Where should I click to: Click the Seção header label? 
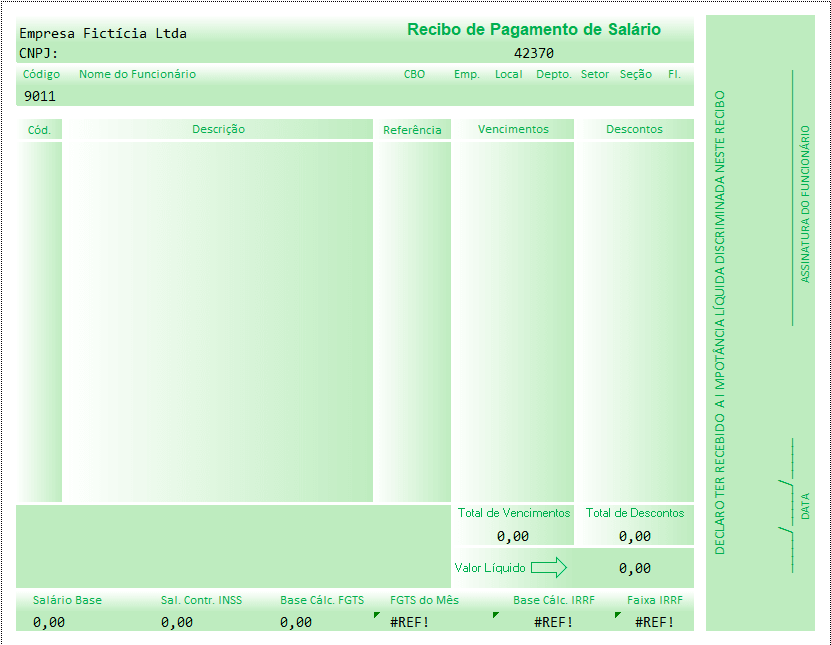(x=635, y=74)
